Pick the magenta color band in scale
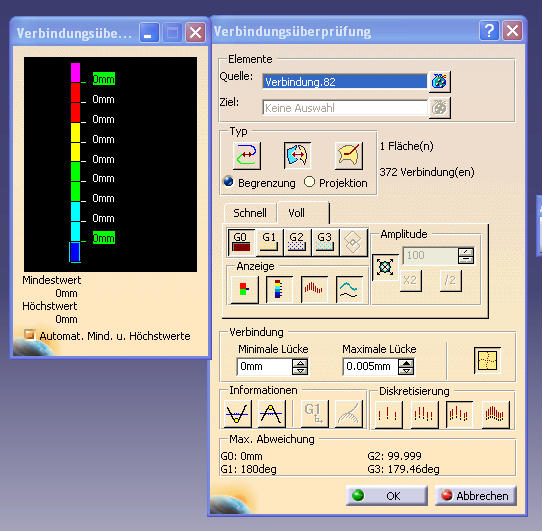542x531 pixels. tap(75, 73)
